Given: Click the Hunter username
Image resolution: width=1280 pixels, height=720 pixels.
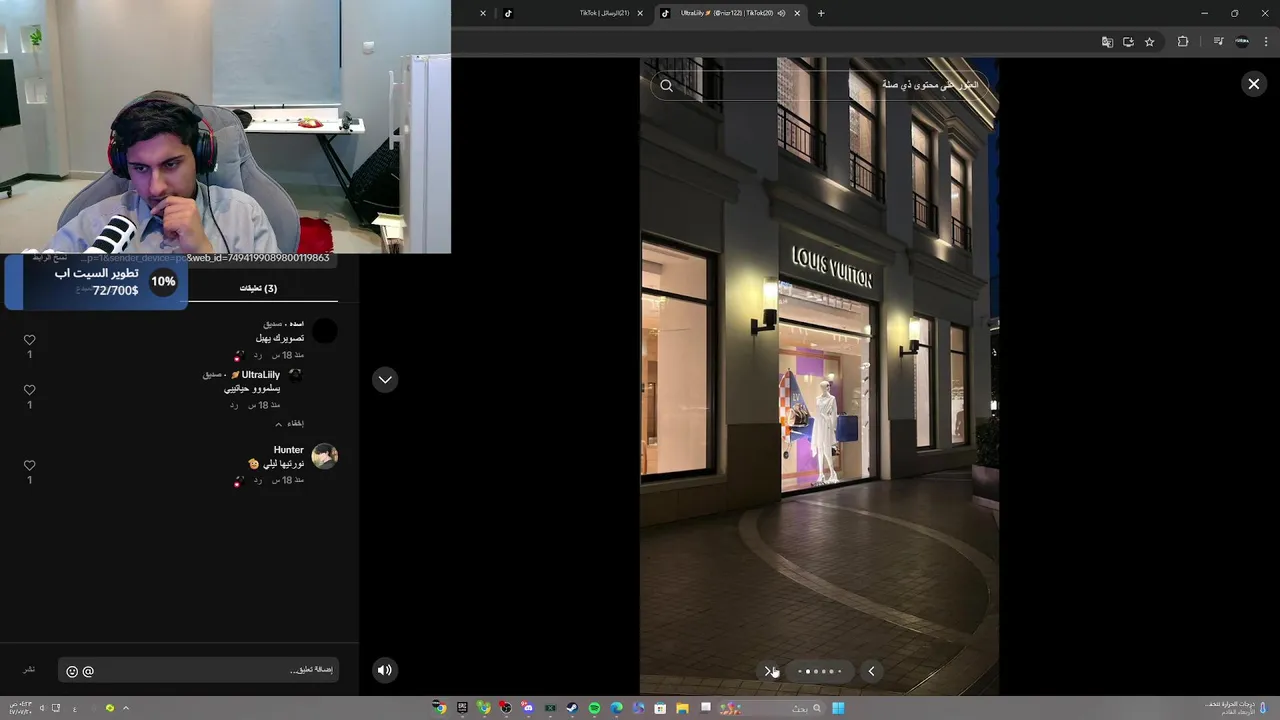Looking at the screenshot, I should (x=288, y=450).
